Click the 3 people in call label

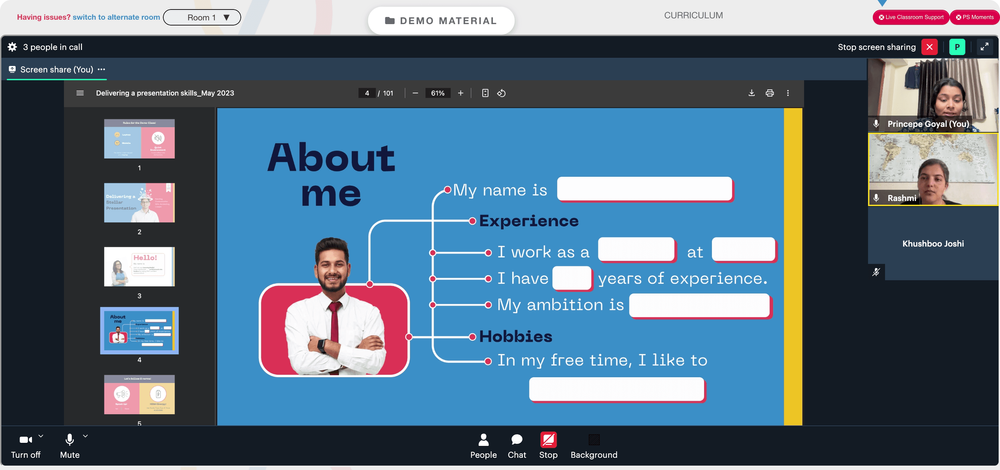tap(52, 47)
